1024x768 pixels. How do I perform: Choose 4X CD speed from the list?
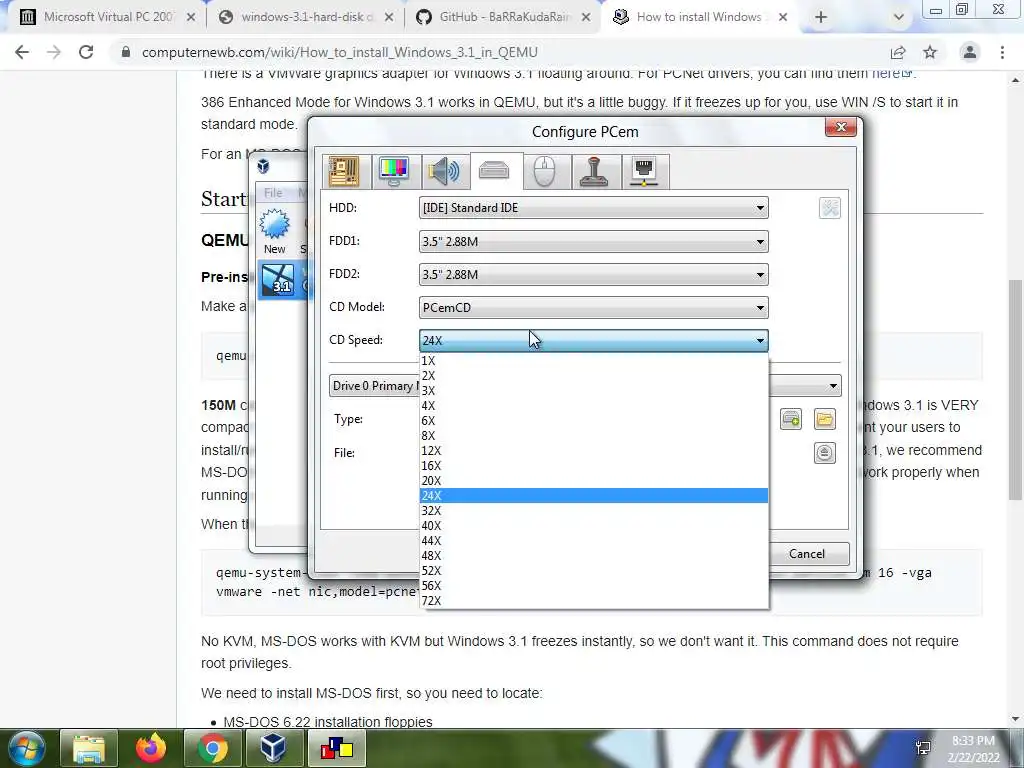tap(593, 406)
